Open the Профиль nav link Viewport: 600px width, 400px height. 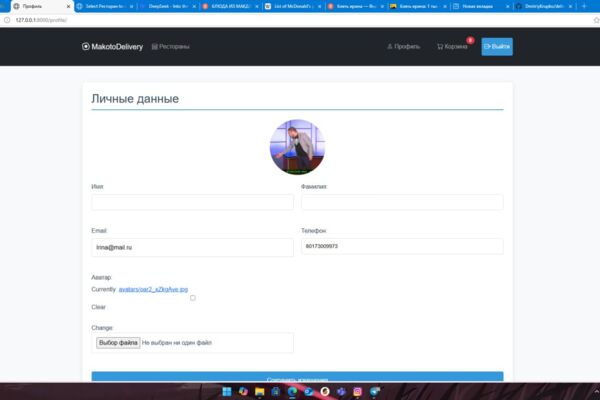tap(403, 47)
